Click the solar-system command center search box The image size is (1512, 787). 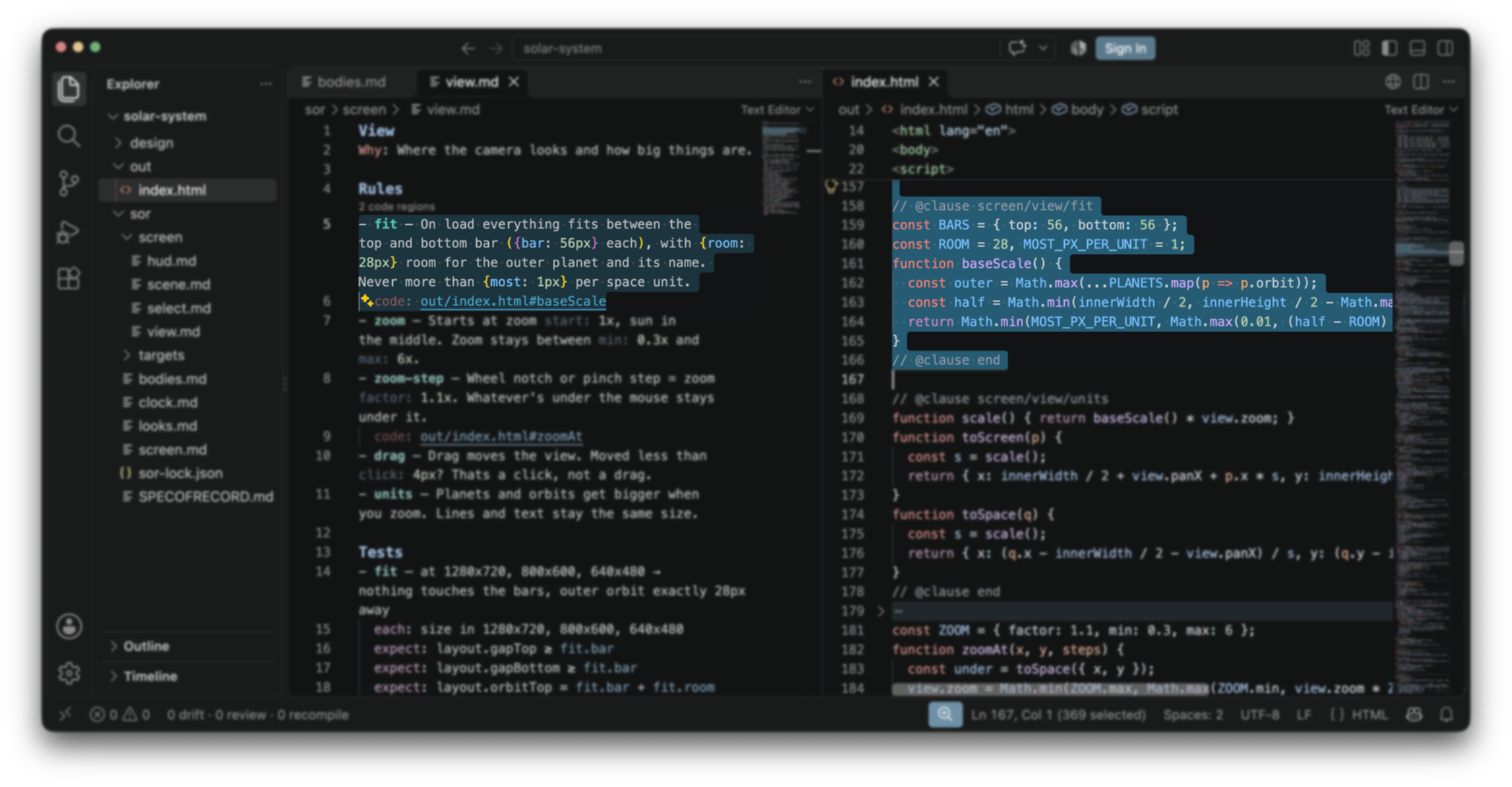[x=755, y=48]
